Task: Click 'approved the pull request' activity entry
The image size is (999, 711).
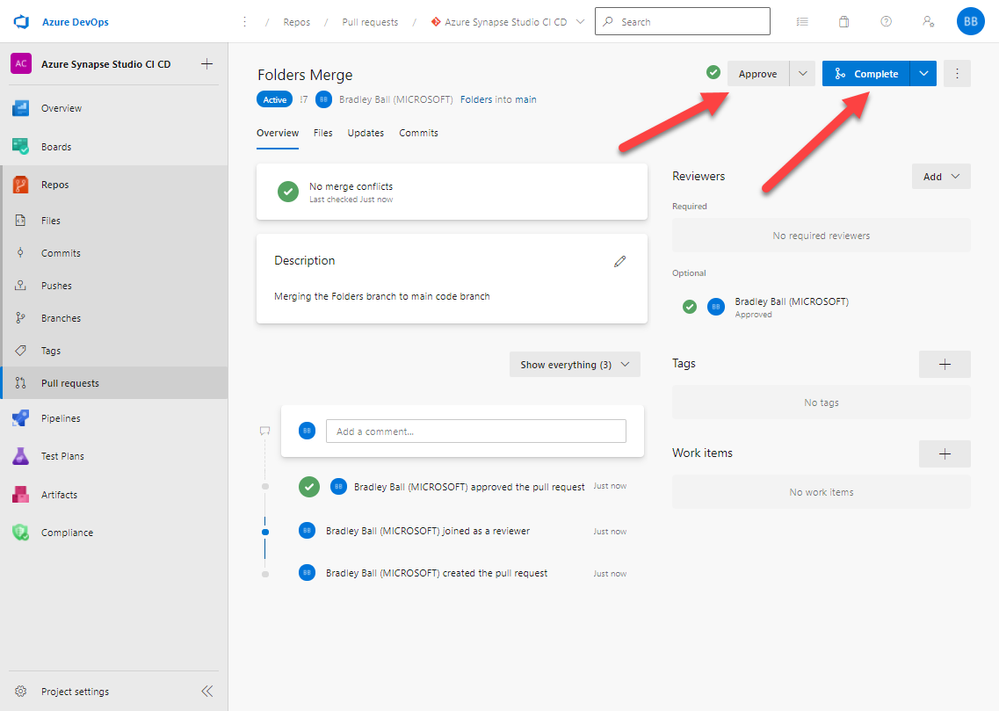Action: pos(470,487)
